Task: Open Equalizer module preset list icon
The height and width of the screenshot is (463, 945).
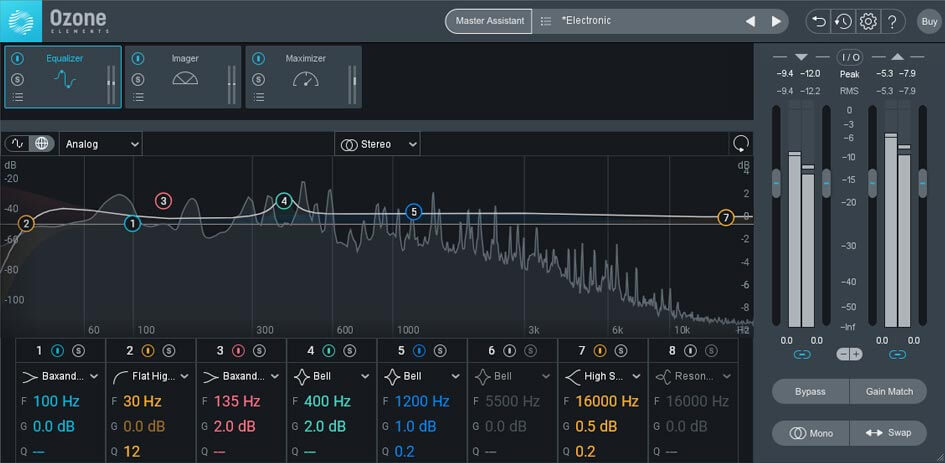Action: click(18, 96)
